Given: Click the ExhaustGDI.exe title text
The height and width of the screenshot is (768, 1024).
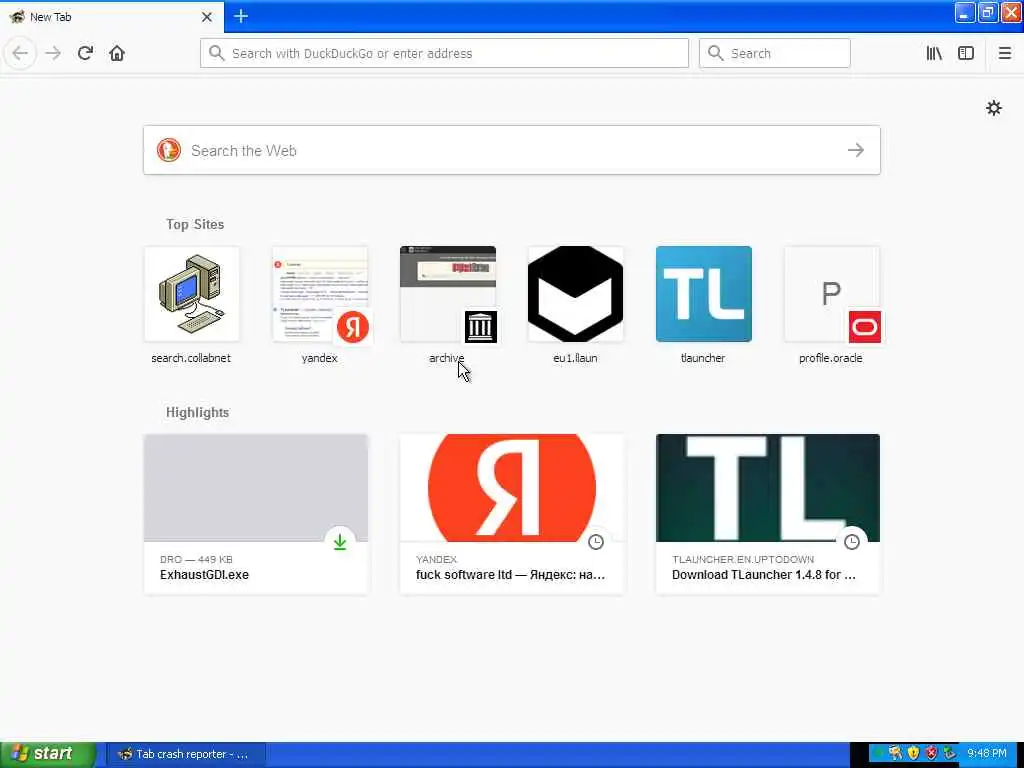Looking at the screenshot, I should point(204,575).
